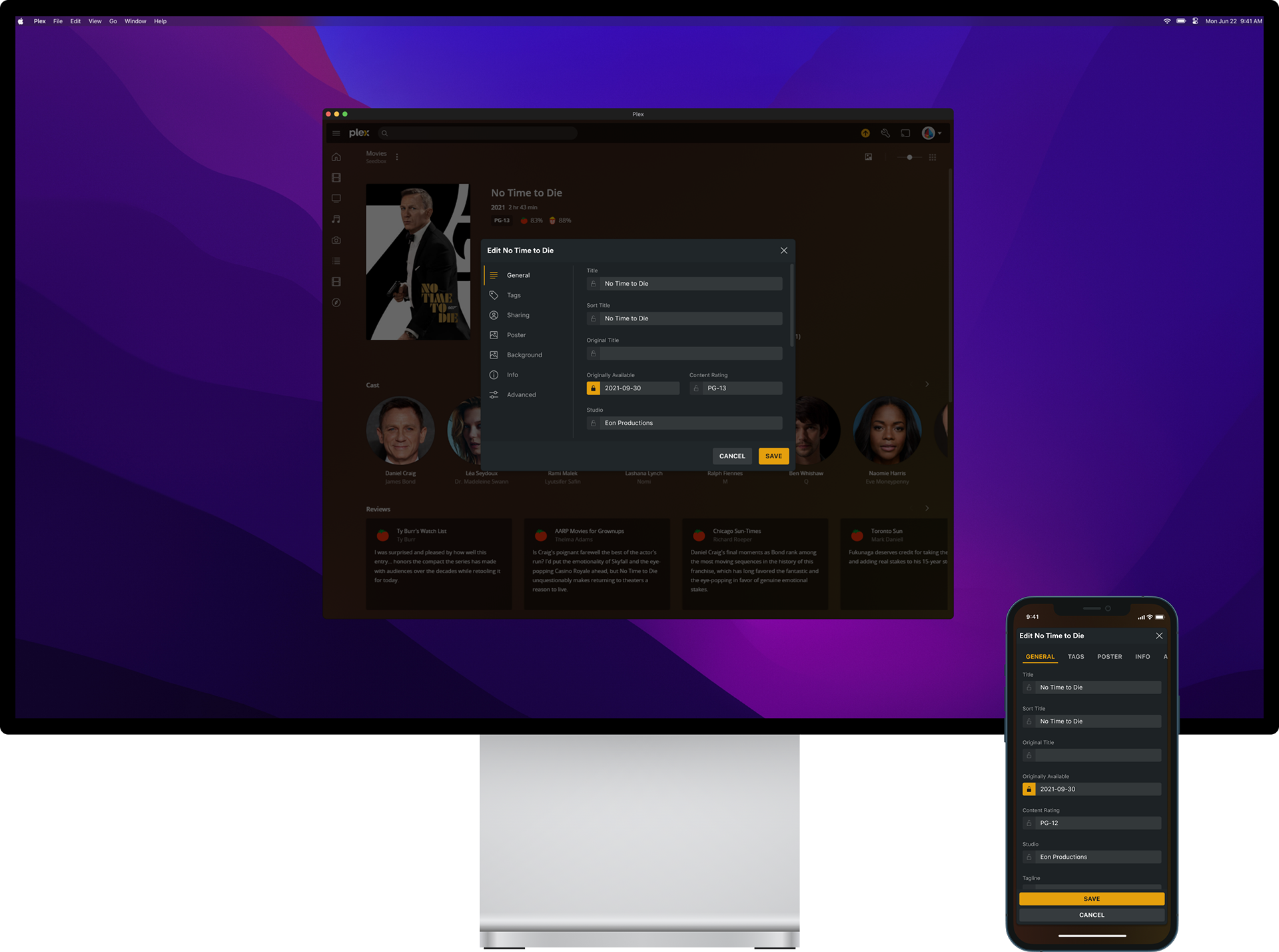Unlock the phone Originally Available lock
The width and height of the screenshot is (1279, 952).
(1029, 789)
